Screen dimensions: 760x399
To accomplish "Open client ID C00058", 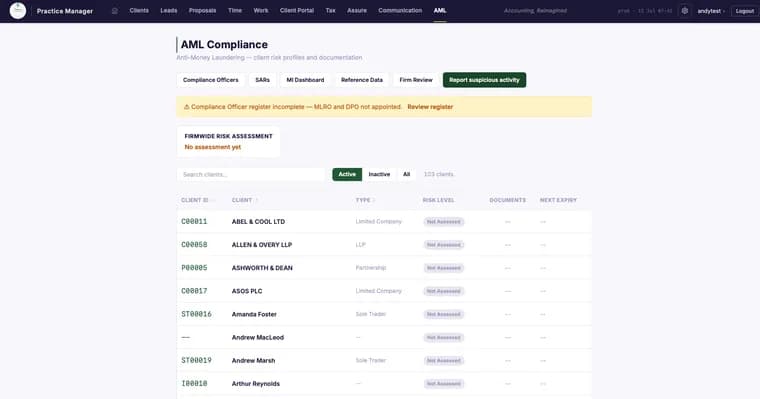I will click(x=194, y=245).
